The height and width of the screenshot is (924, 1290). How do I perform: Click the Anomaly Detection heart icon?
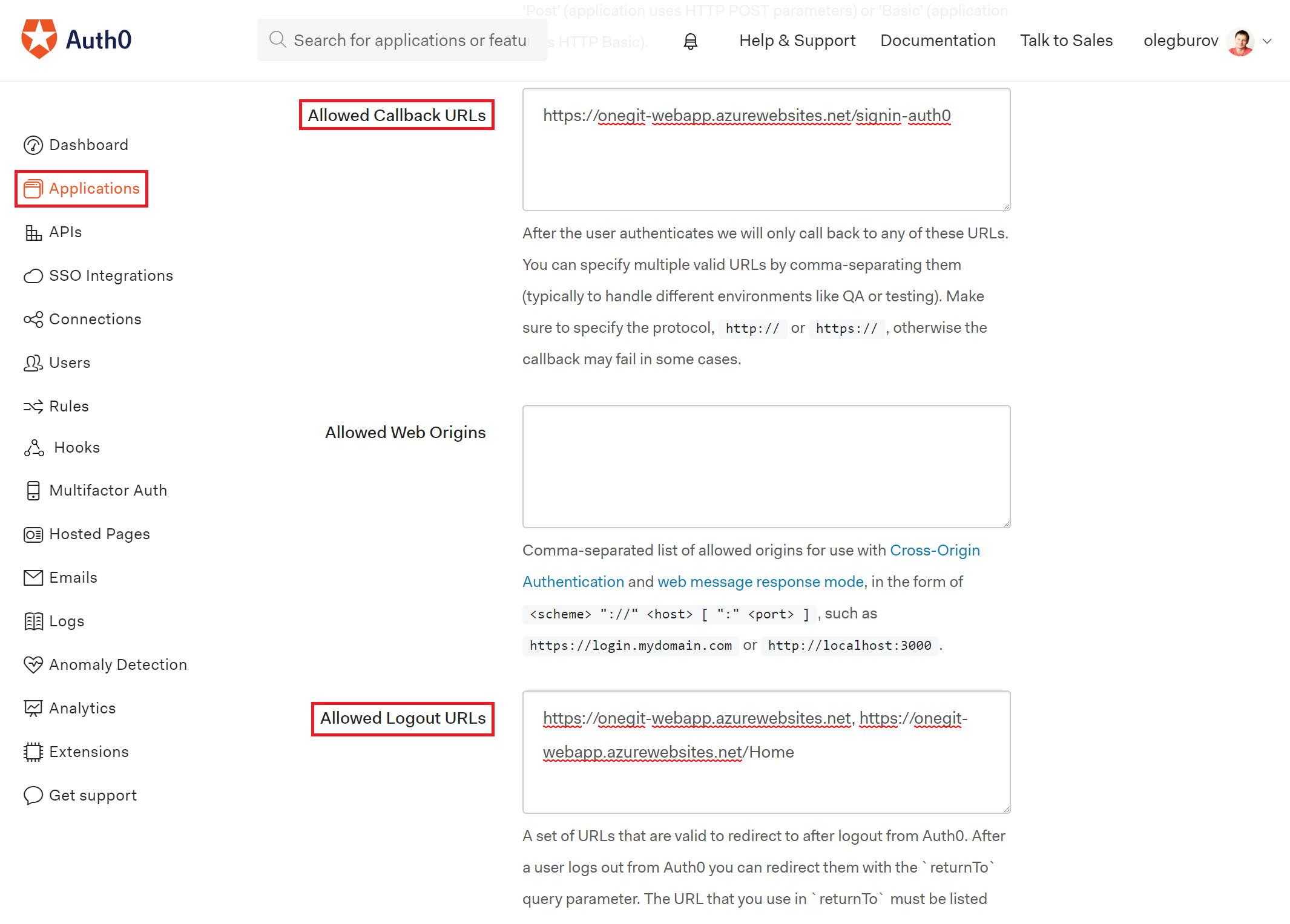33,664
